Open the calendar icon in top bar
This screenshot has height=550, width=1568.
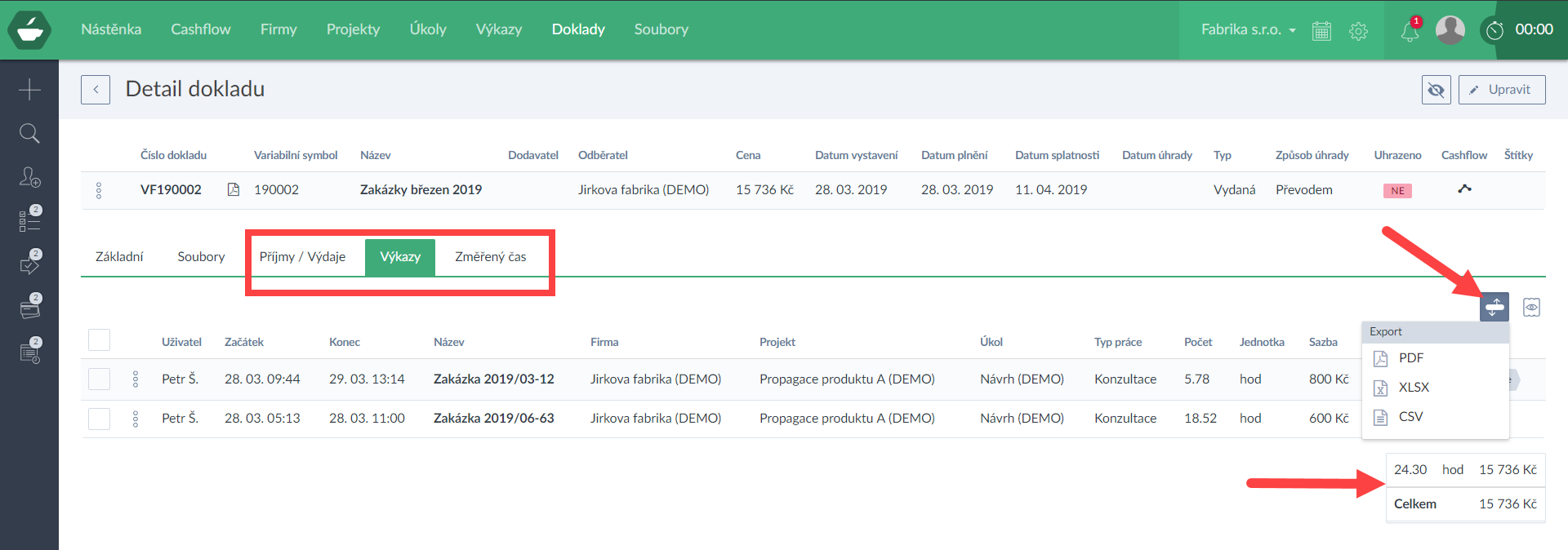tap(1321, 31)
